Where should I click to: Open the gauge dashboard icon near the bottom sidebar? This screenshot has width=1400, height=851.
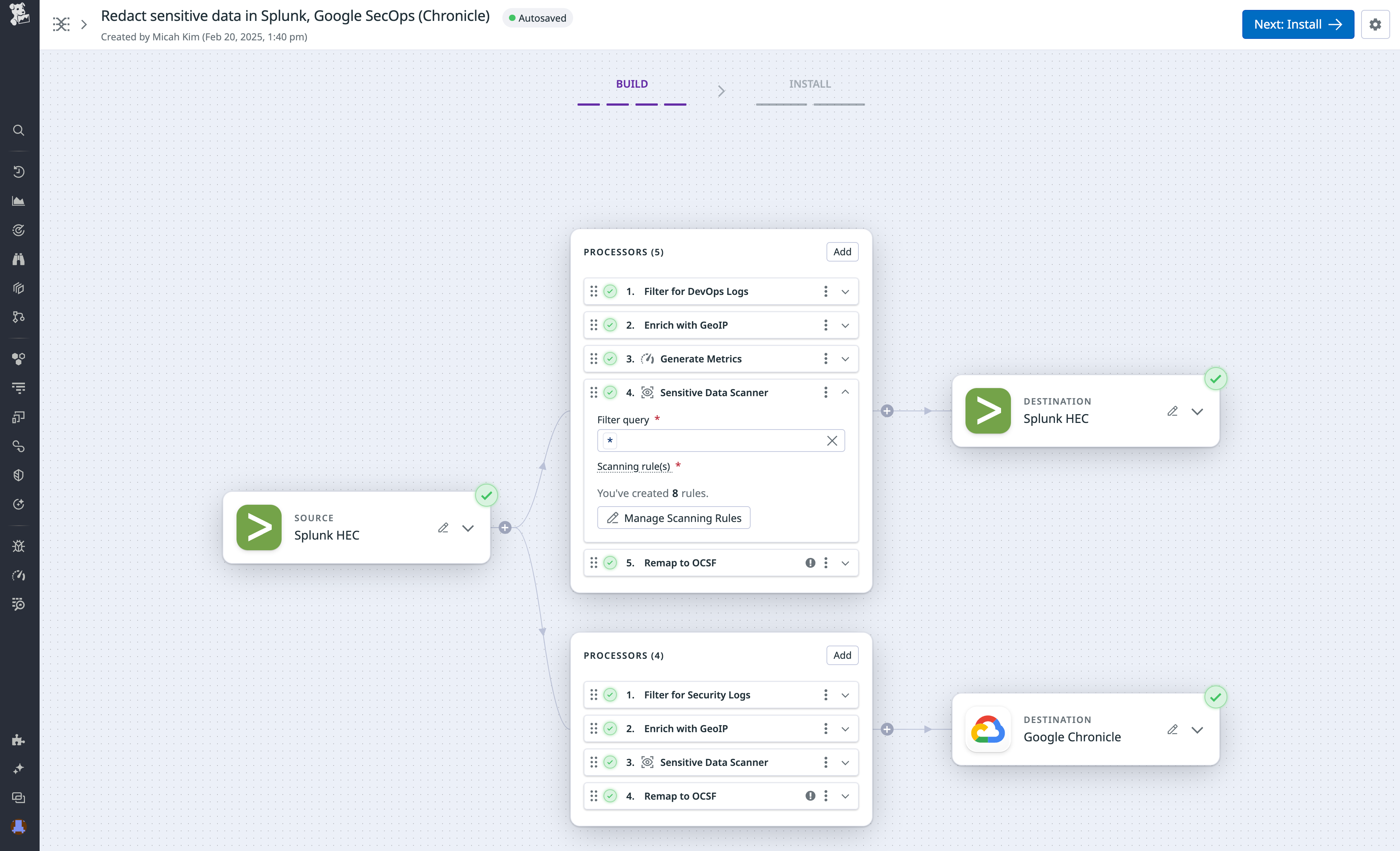(x=18, y=575)
